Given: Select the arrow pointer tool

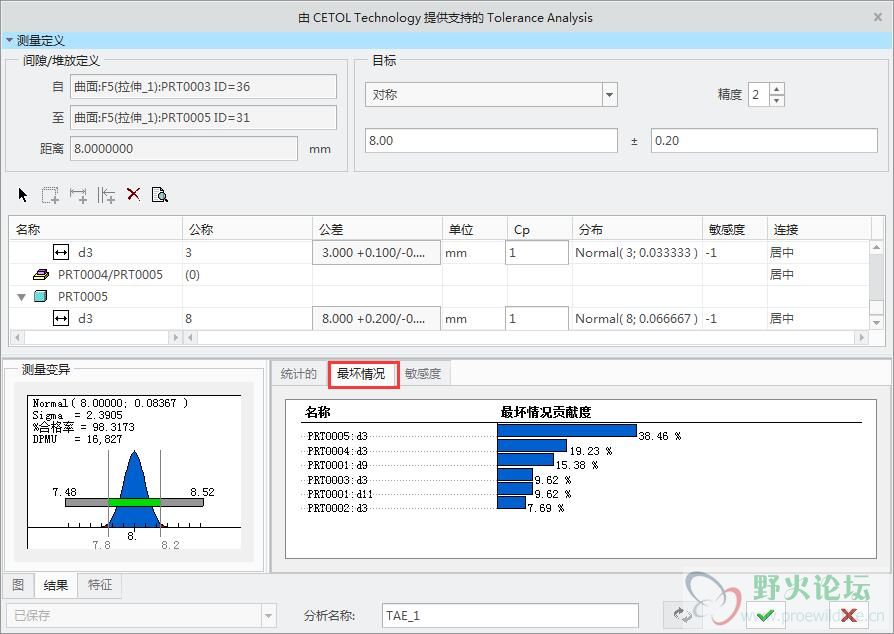Looking at the screenshot, I should 23,195.
